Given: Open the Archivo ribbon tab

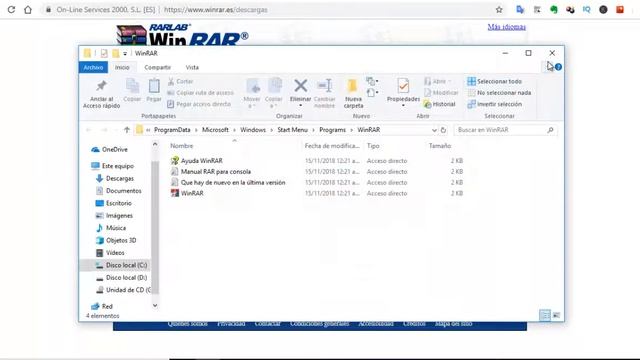Looking at the screenshot, I should click(x=93, y=67).
